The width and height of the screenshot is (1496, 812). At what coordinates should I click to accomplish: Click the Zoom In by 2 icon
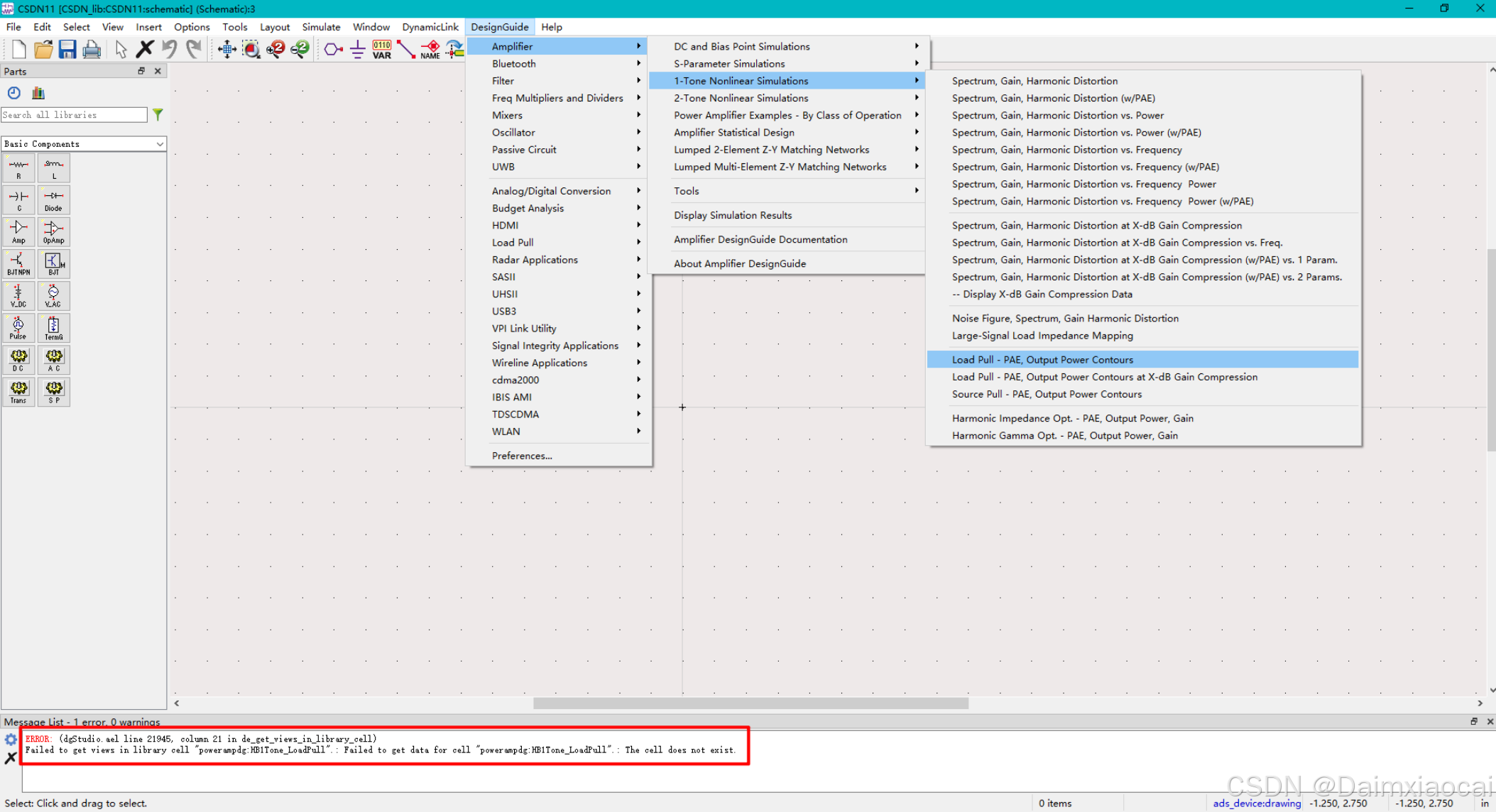(x=275, y=49)
